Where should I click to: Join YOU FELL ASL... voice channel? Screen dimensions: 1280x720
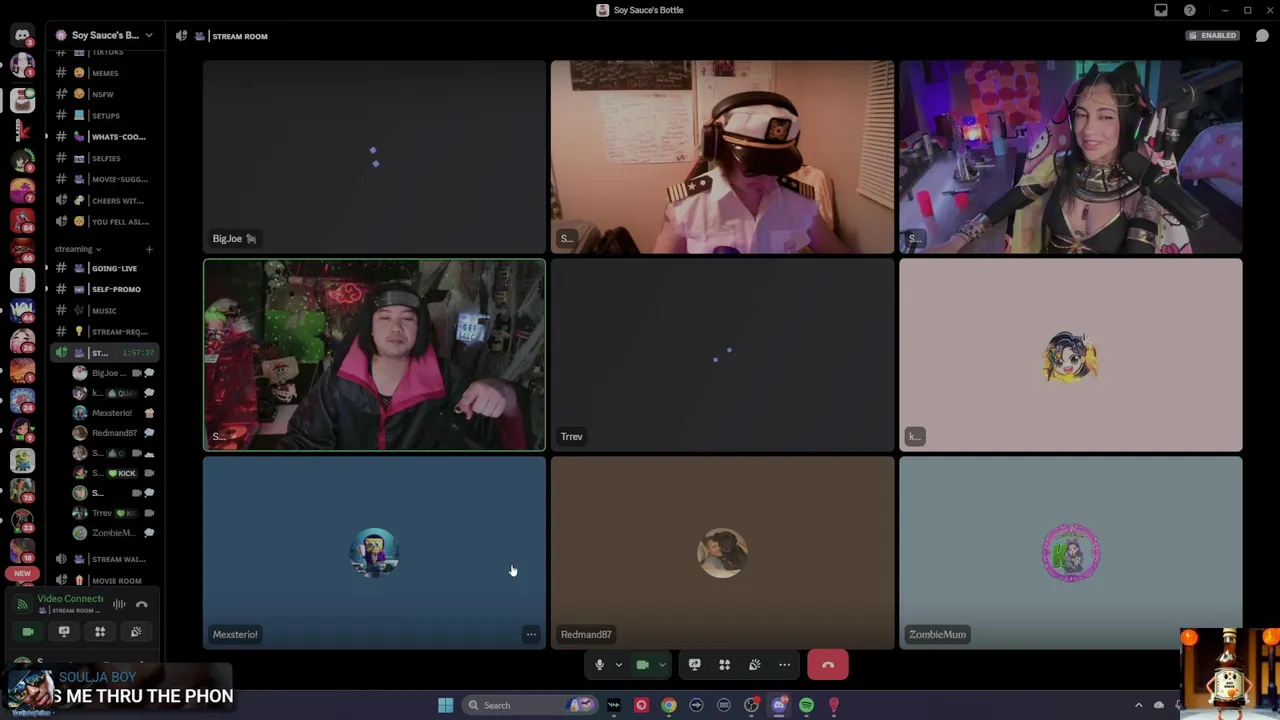tap(104, 222)
